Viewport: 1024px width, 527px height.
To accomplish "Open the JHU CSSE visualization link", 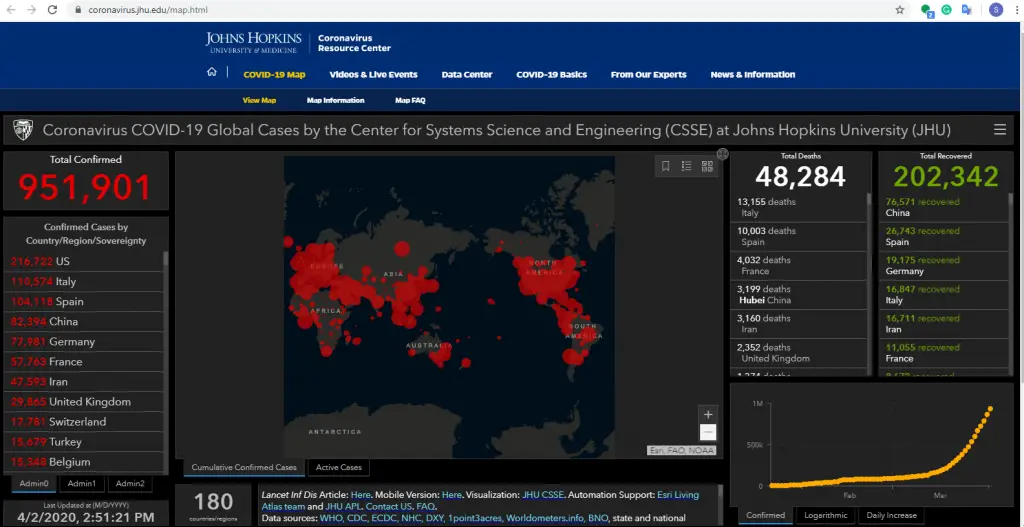I will pos(543,495).
